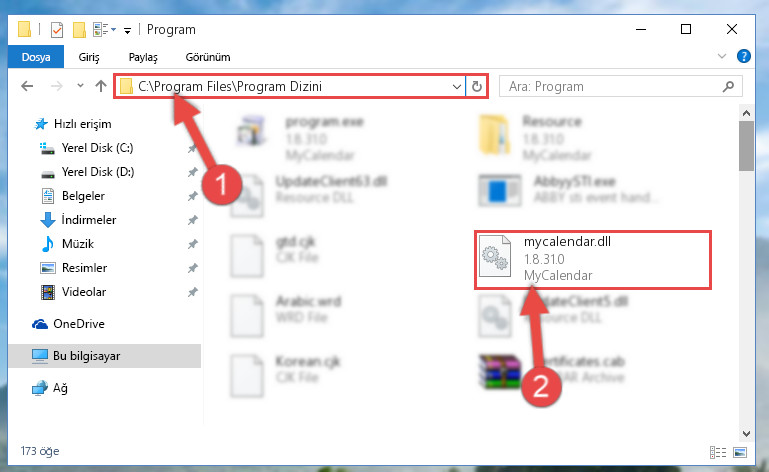769x472 pixels.
Task: Go up one folder level
Action: tap(101, 86)
